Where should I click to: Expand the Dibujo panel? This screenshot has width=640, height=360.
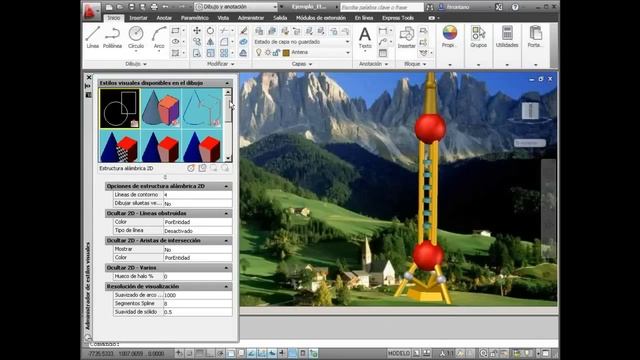[x=136, y=64]
